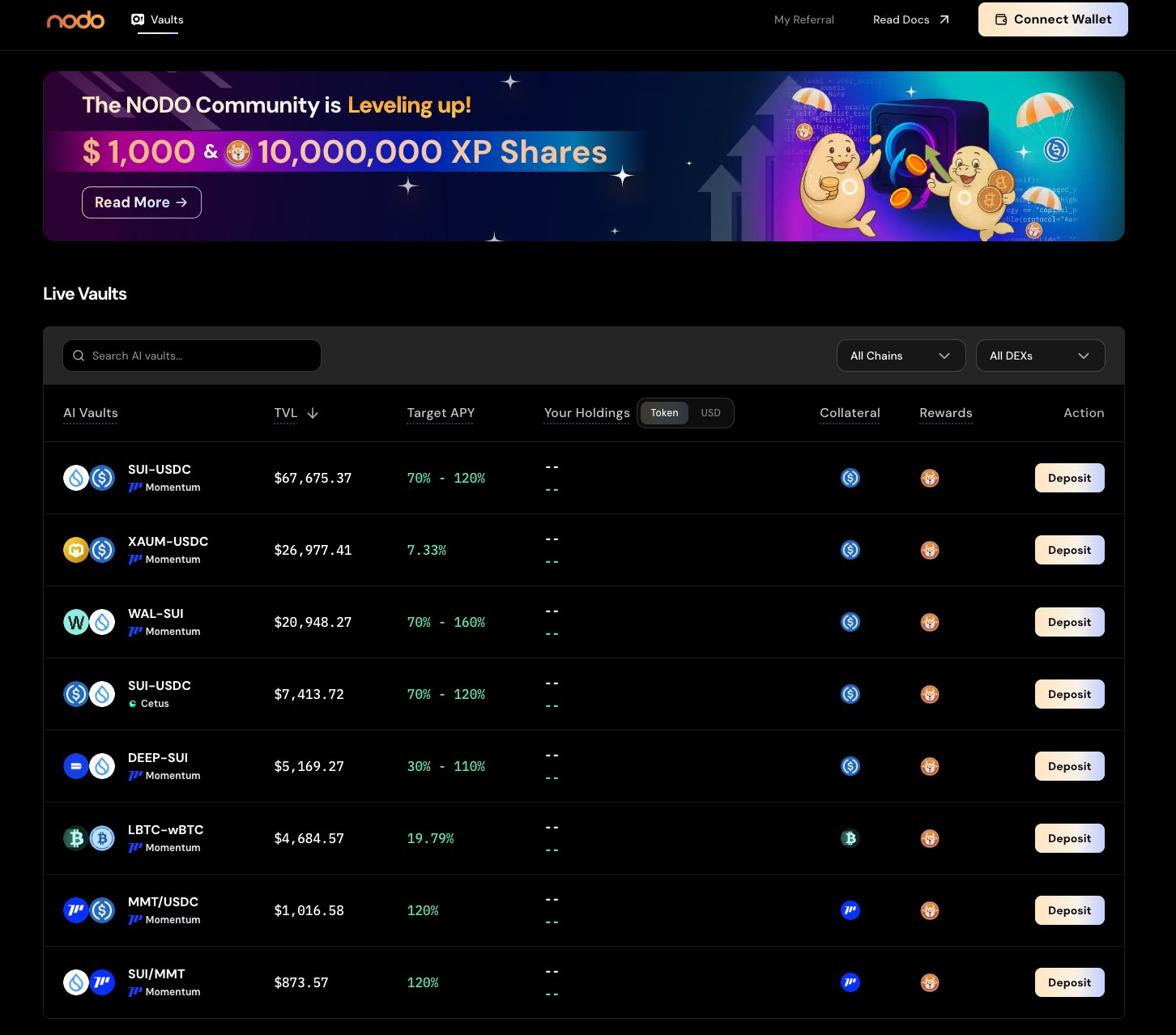Click the search magnifier icon

(x=79, y=356)
